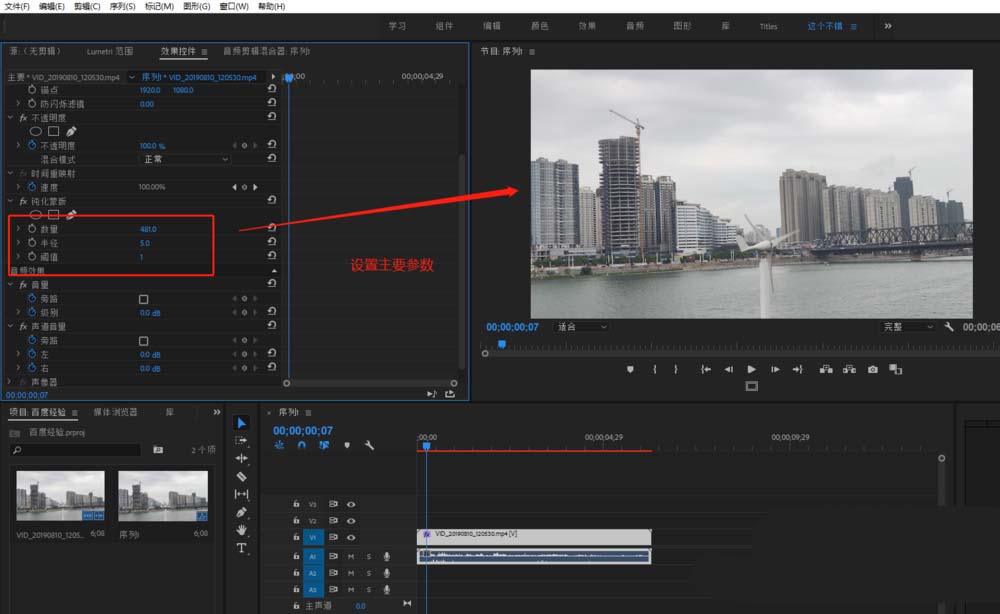Open the 混合模式 dropdown set to 正常
Image resolution: width=1000 pixels, height=614 pixels.
[x=185, y=159]
